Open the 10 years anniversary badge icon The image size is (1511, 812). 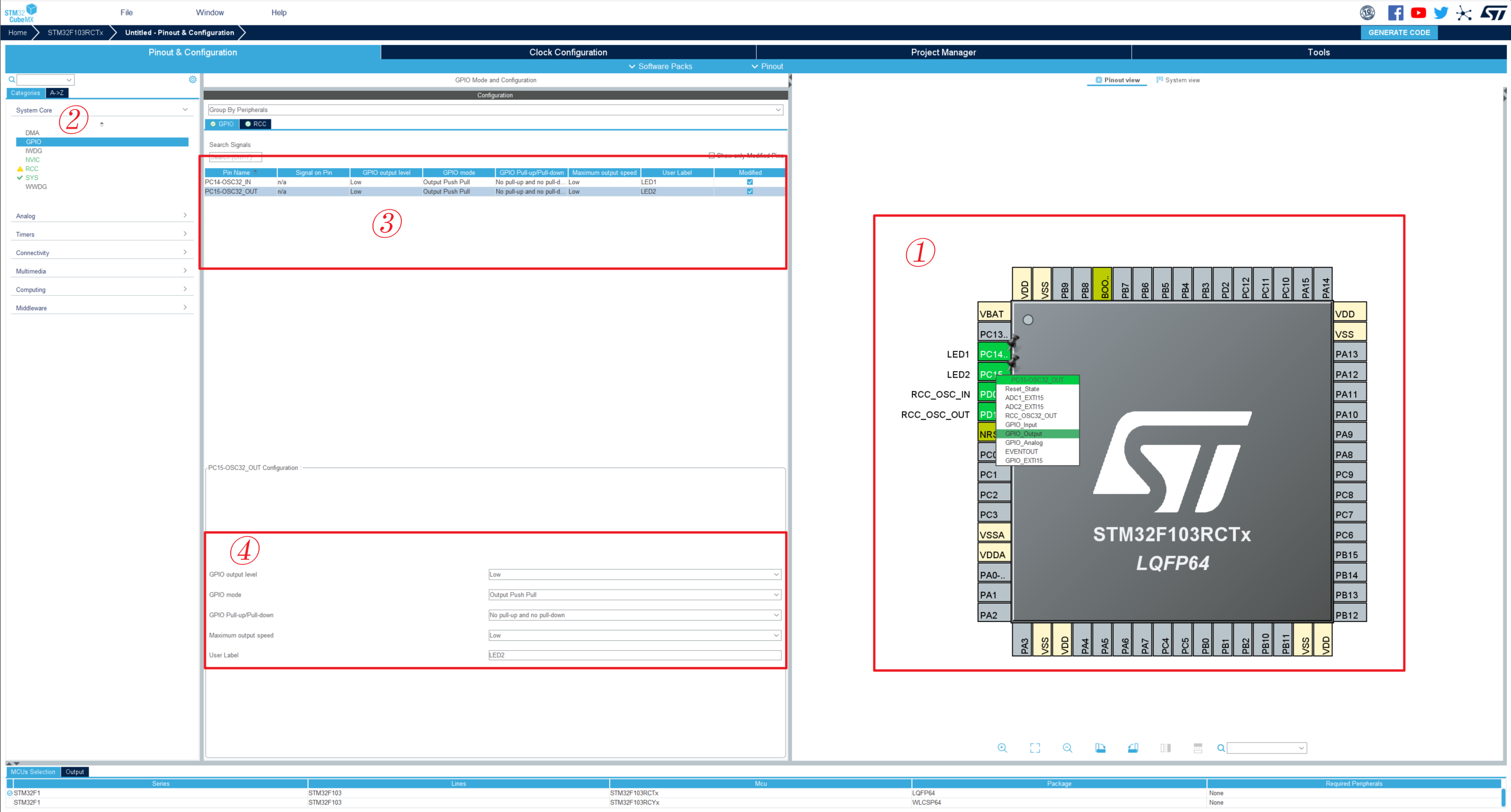point(1367,12)
